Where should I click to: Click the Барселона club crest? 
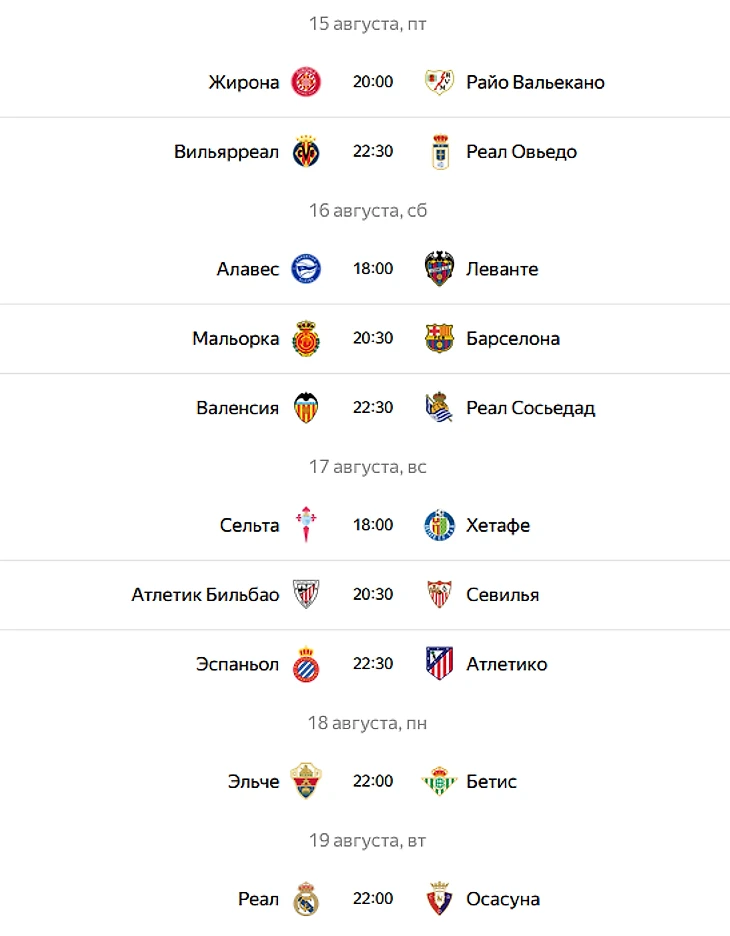coord(439,339)
